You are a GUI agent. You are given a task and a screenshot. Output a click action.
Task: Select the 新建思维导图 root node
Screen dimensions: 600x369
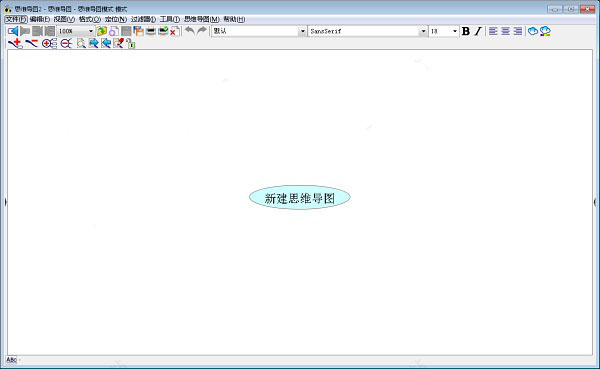point(300,198)
